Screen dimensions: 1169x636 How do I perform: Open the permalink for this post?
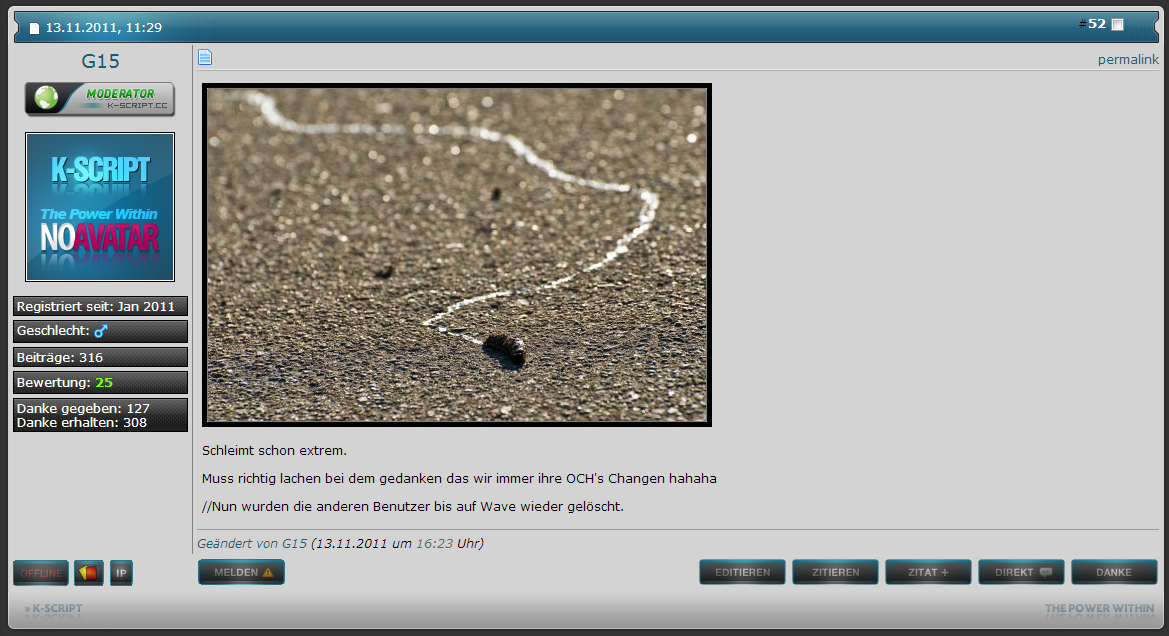click(1128, 60)
